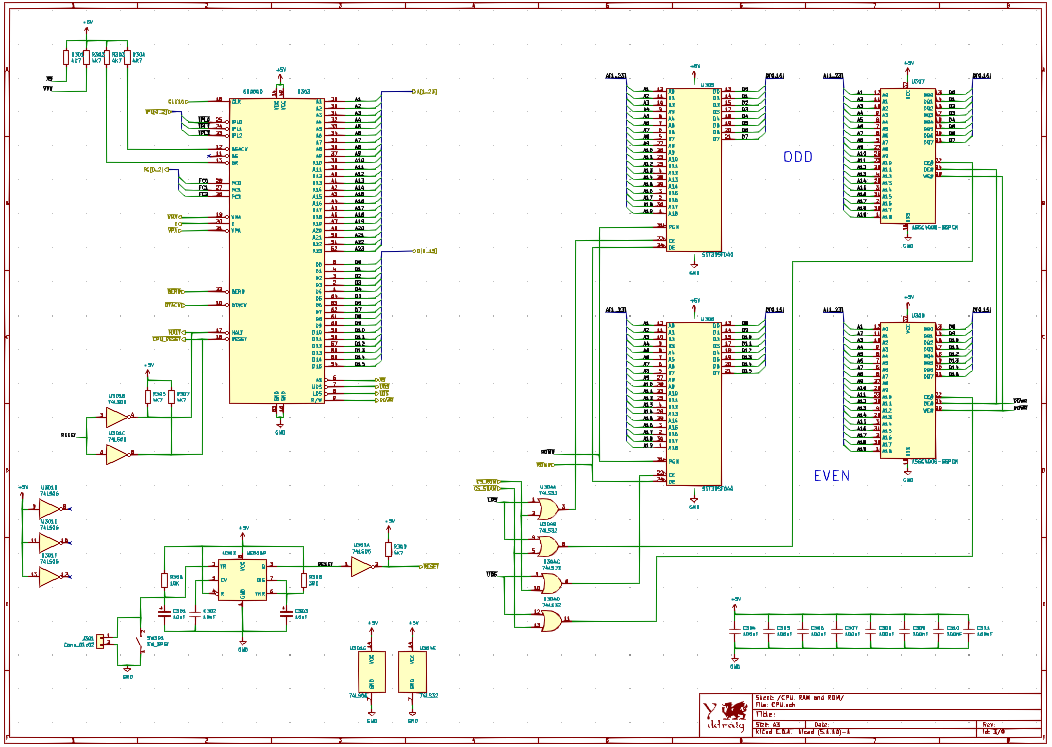
Task: Select the blue ODD text note
Action: (x=798, y=156)
